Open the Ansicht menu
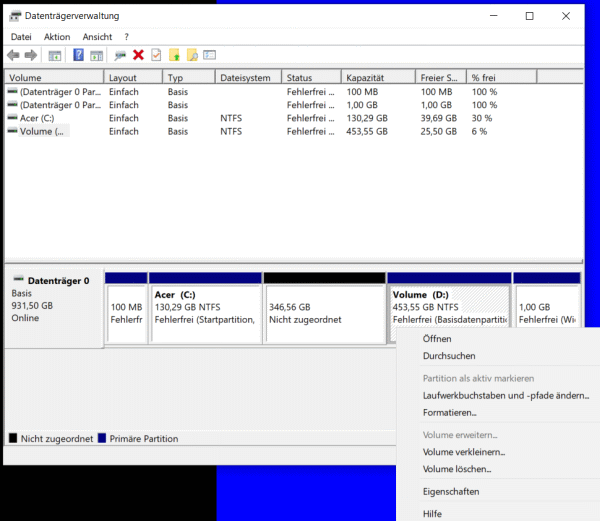This screenshot has width=600, height=521. [97, 37]
